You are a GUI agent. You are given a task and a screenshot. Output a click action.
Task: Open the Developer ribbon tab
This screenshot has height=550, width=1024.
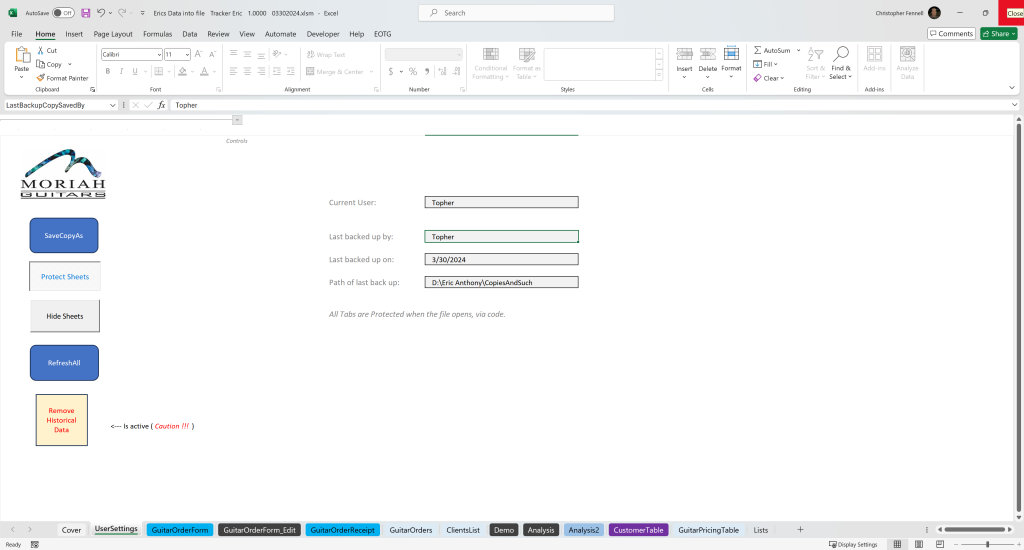(x=323, y=34)
